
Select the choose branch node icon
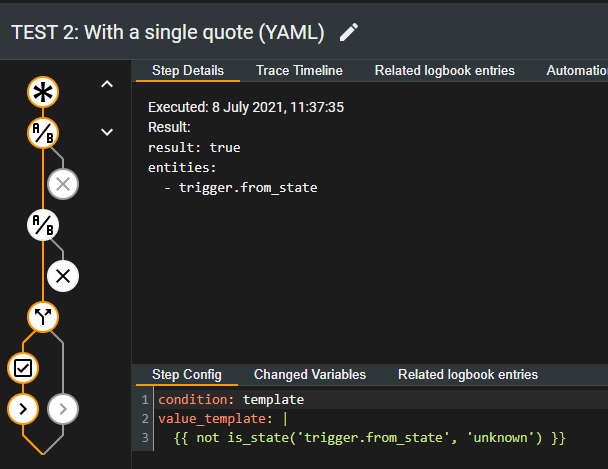coord(42,317)
